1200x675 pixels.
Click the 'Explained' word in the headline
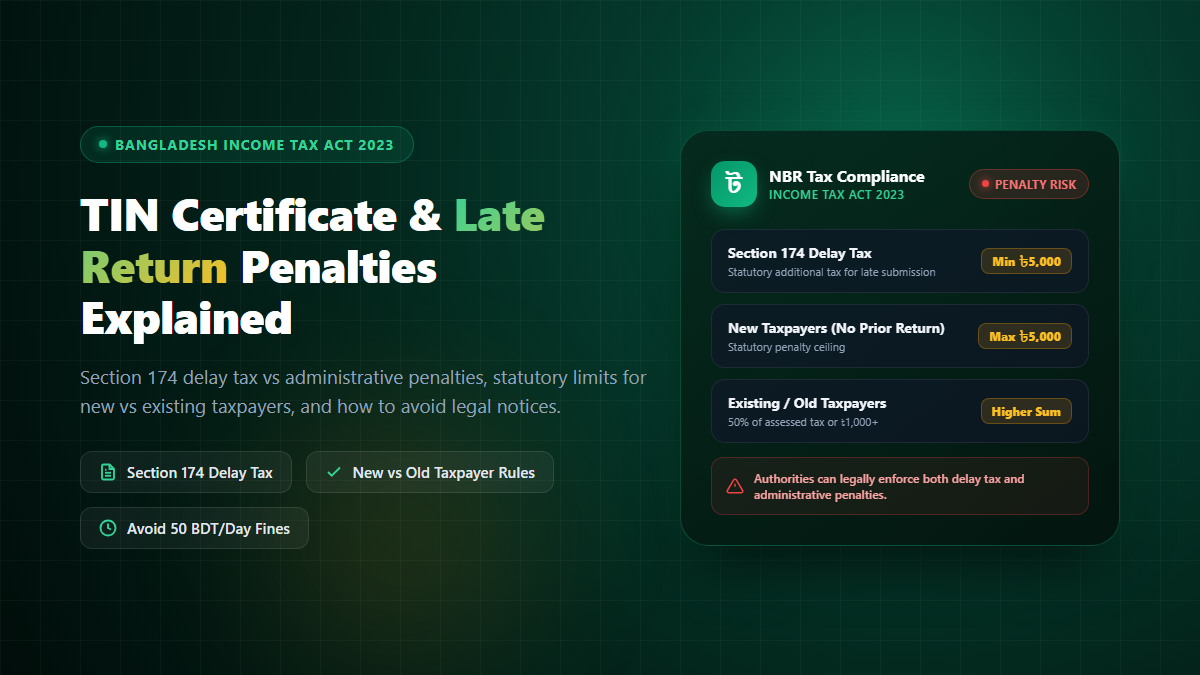tap(186, 319)
